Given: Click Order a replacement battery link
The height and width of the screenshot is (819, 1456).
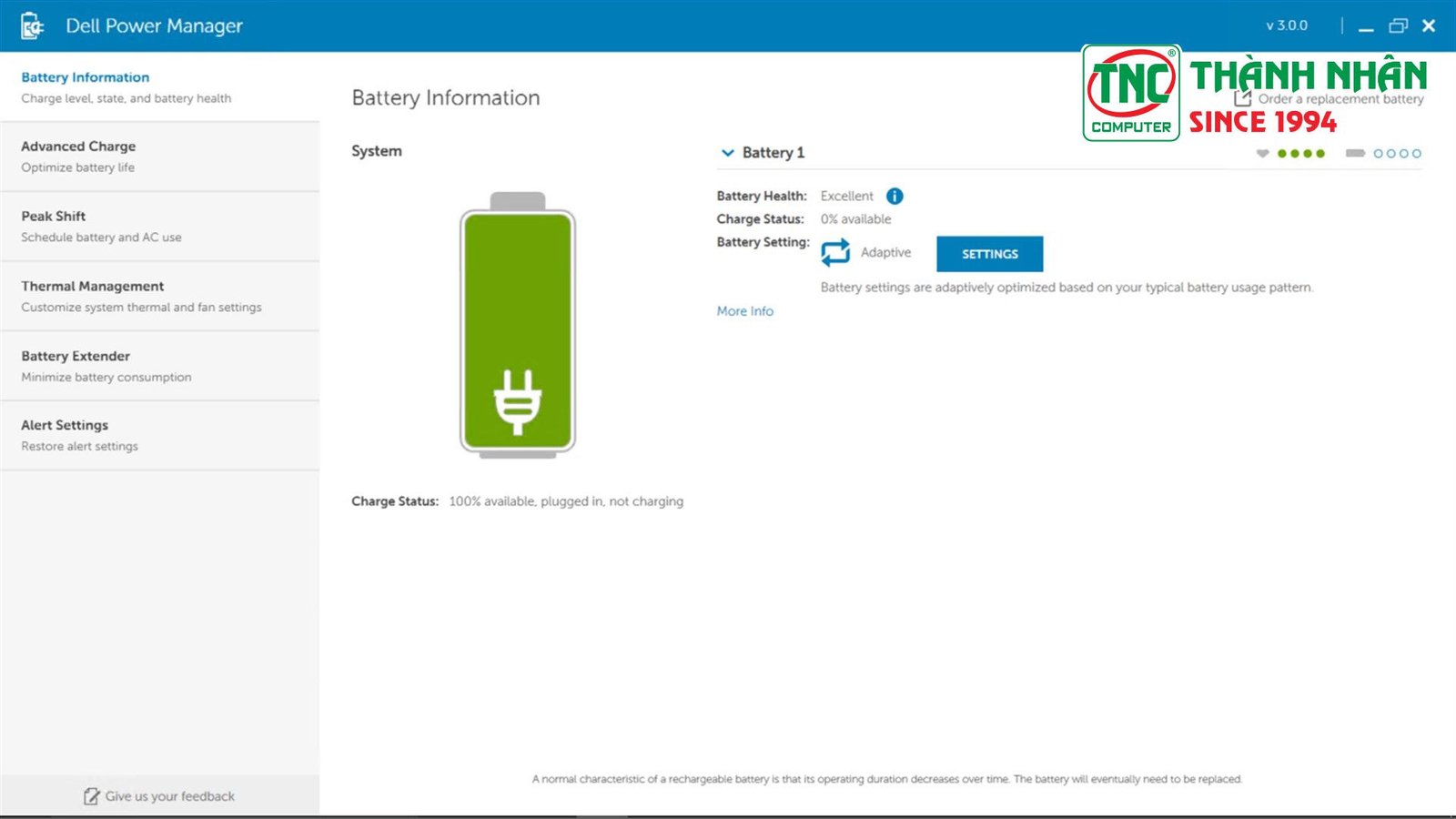Looking at the screenshot, I should (x=1340, y=99).
